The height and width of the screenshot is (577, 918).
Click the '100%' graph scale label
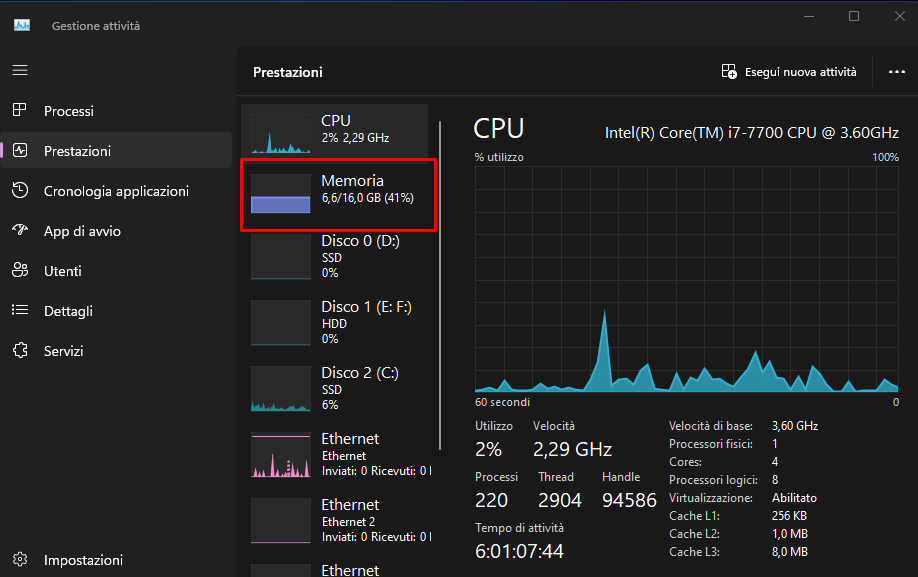885,157
